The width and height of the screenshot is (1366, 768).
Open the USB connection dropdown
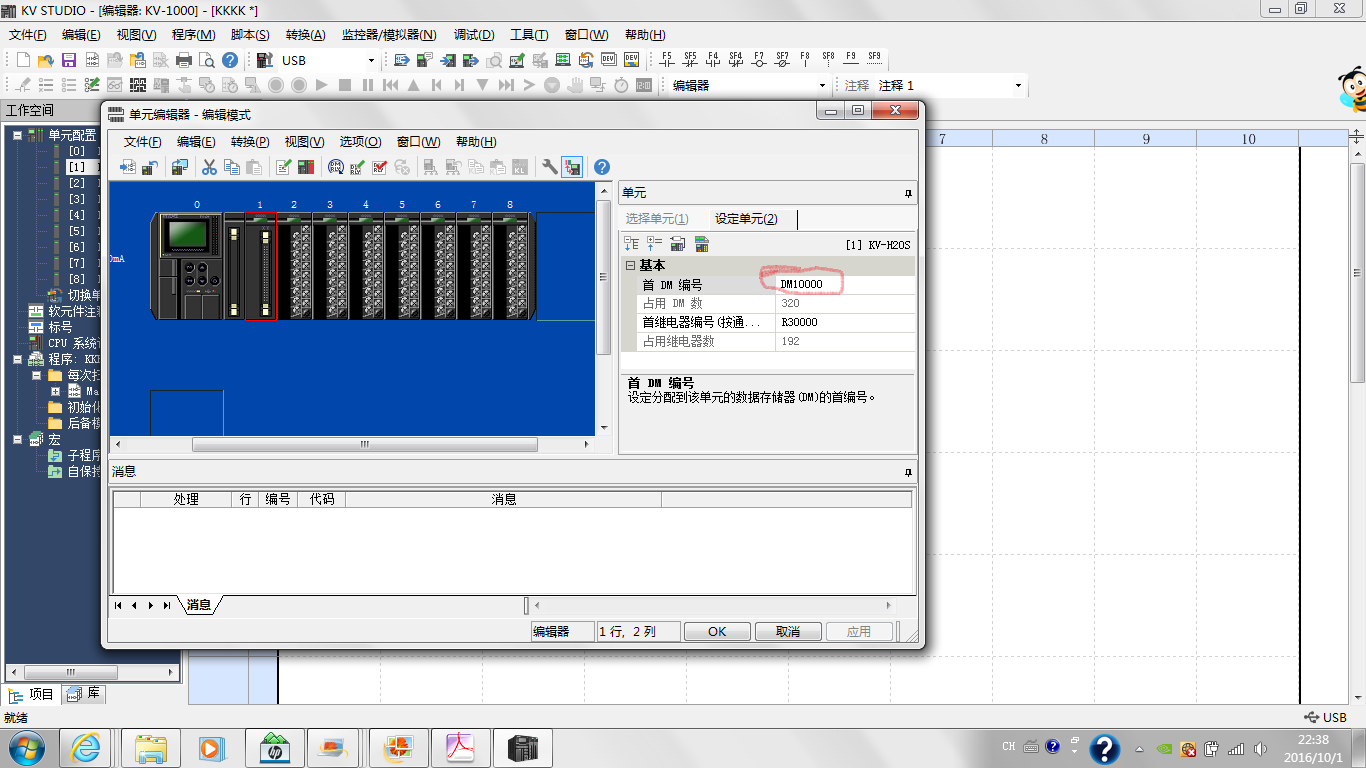(371, 61)
